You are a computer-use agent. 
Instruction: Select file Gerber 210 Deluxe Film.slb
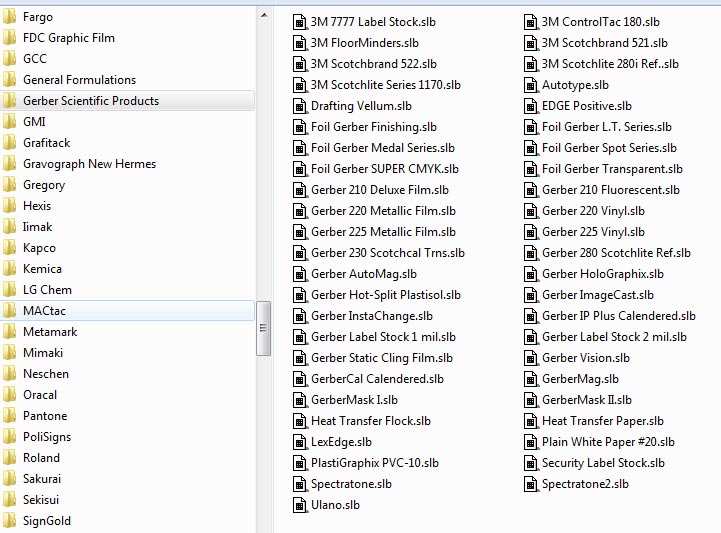[379, 190]
